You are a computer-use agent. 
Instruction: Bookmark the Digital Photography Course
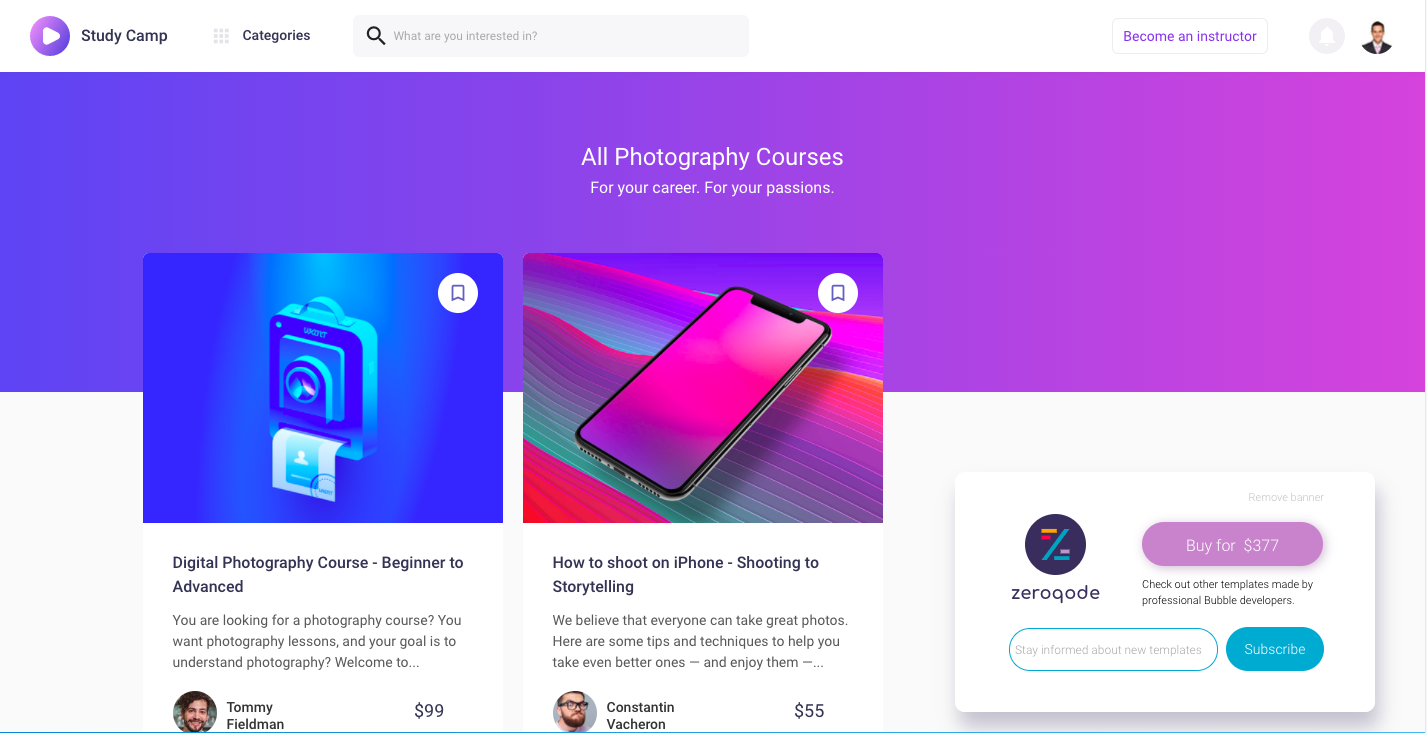[x=458, y=293]
